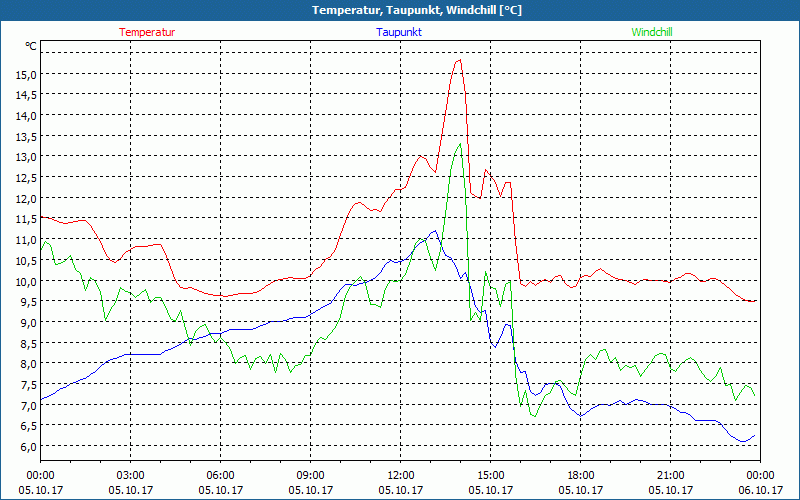This screenshot has width=800, height=500.
Task: Click the 10,5 y-axis value
Action: coord(26,260)
